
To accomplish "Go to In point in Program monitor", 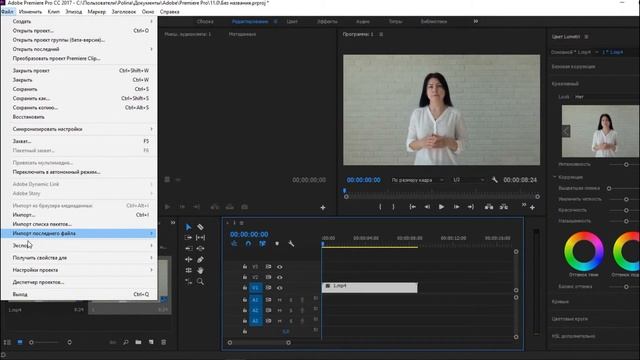I will tap(413, 207).
